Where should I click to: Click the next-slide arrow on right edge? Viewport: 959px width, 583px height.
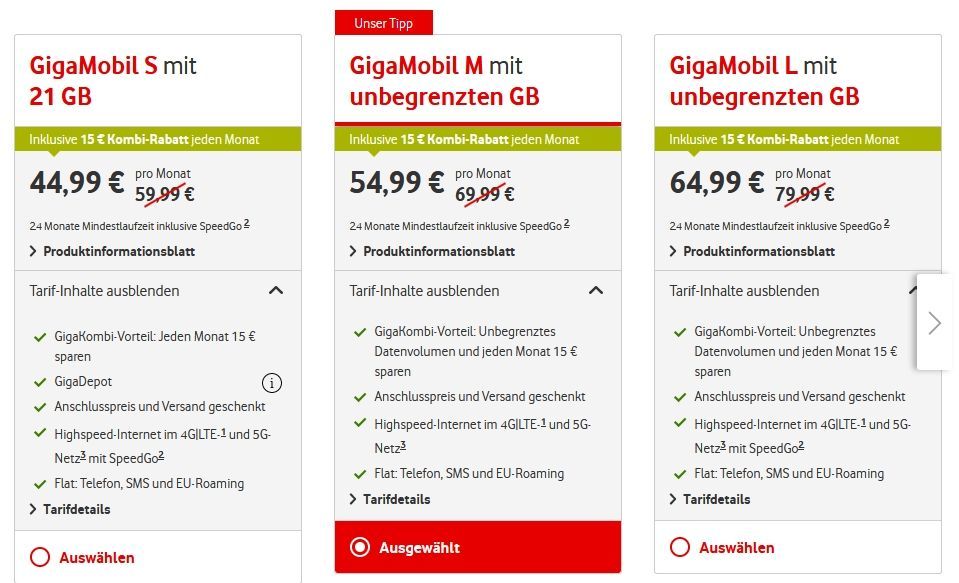(934, 322)
